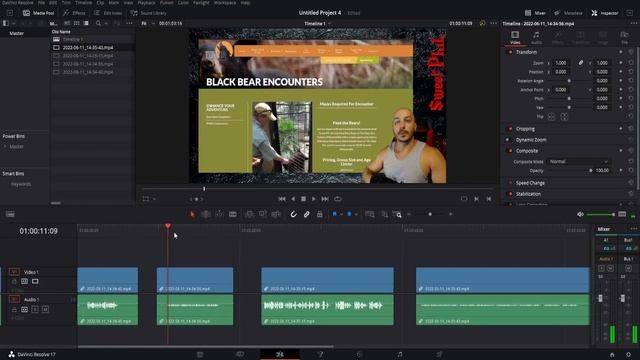Open the Workspace menu

[225, 2]
